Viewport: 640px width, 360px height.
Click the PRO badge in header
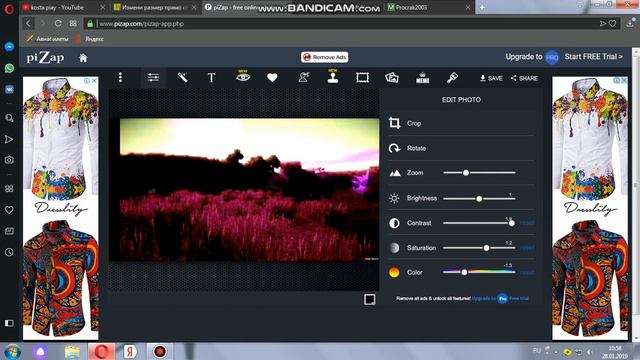click(x=552, y=58)
